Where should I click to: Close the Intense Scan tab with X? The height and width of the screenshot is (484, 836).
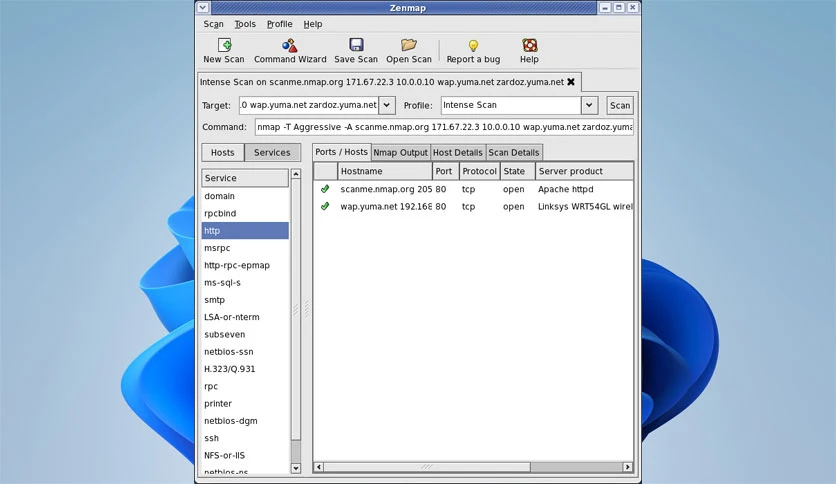click(x=571, y=82)
